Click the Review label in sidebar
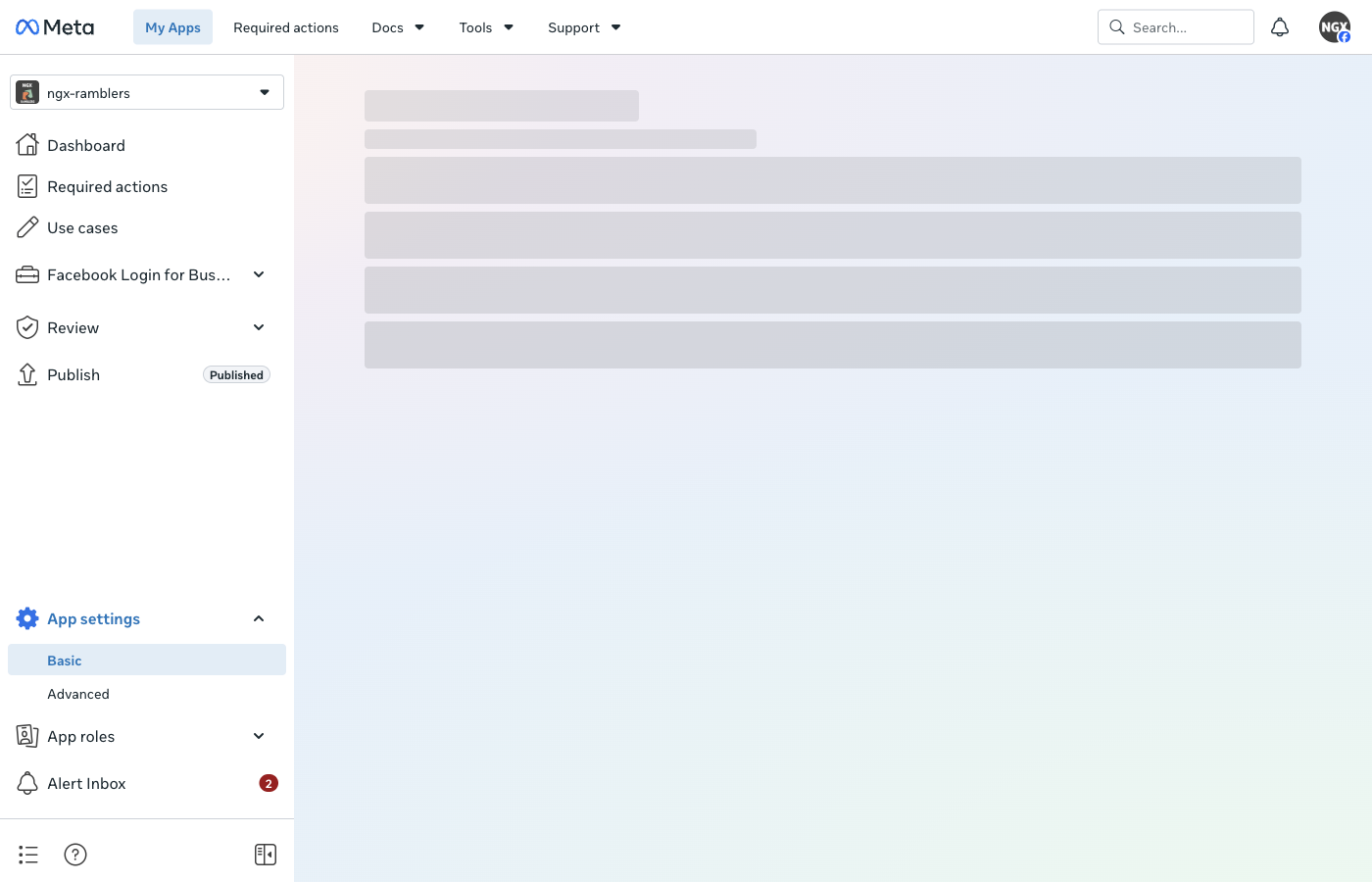The height and width of the screenshot is (882, 1372). [x=73, y=327]
